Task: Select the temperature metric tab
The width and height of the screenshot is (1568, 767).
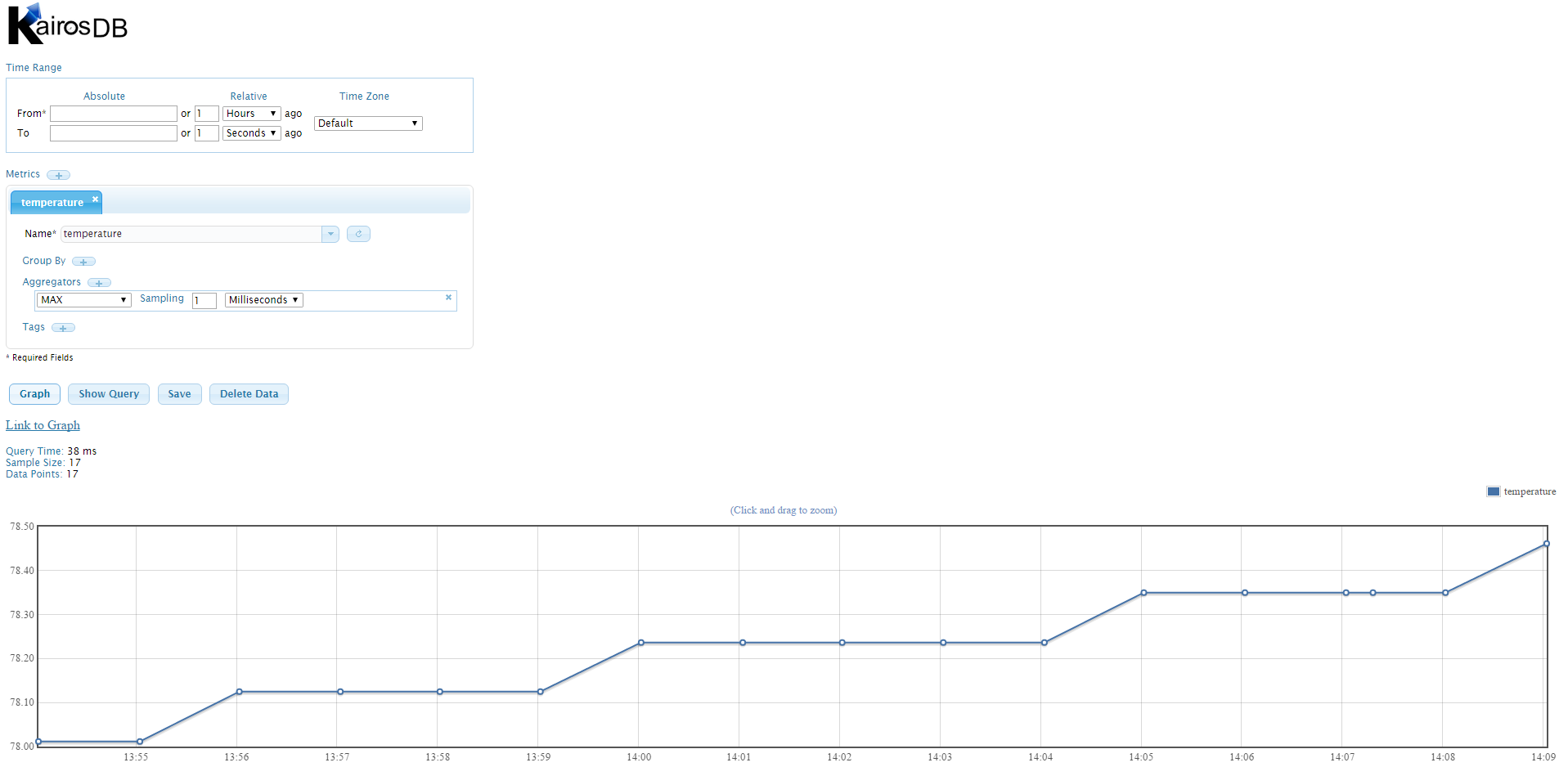Action: (x=52, y=202)
